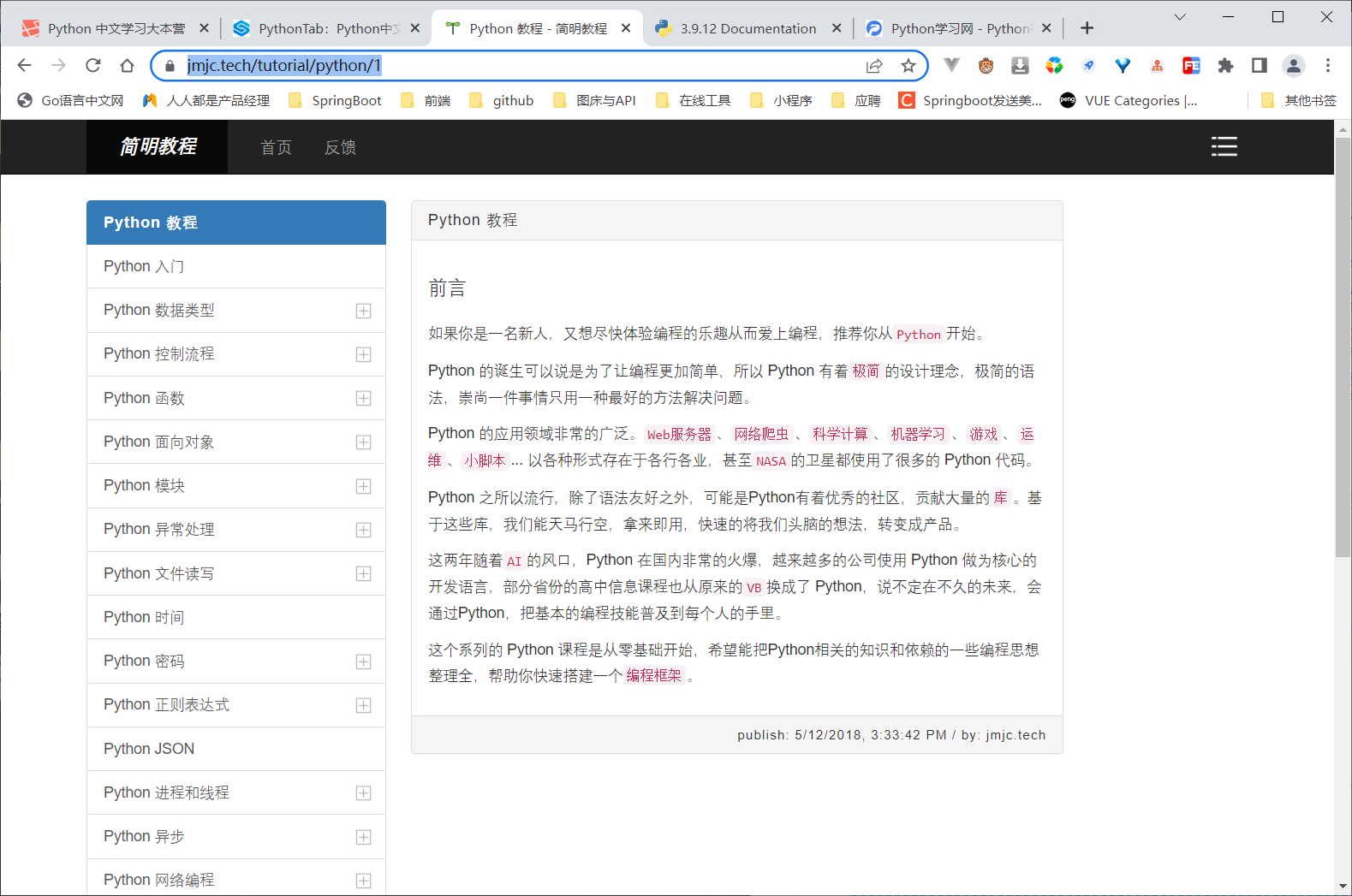Open the VUE Categories bookmark
The width and height of the screenshot is (1352, 896).
[x=1129, y=100]
